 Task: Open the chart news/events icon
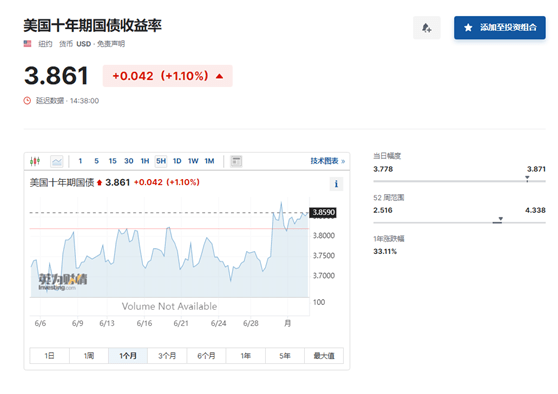236,161
